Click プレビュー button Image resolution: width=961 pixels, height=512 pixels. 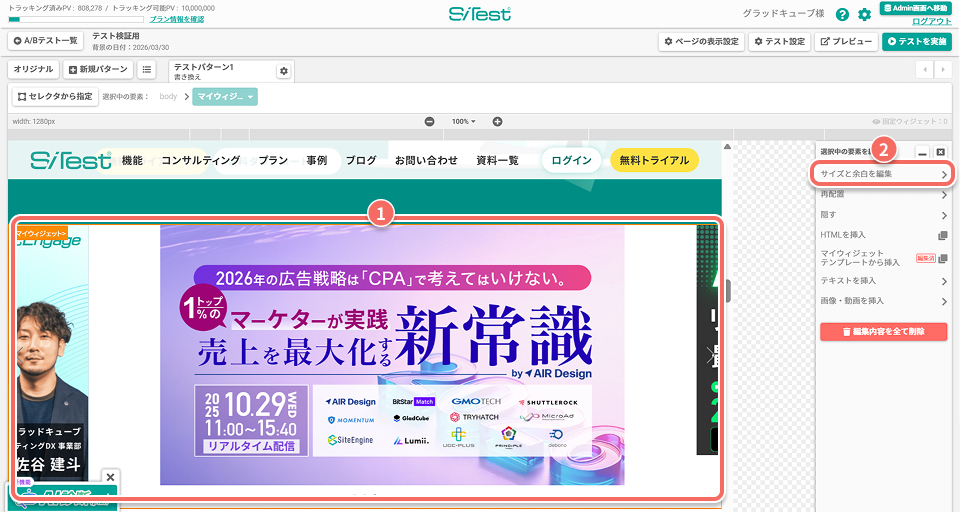[846, 41]
